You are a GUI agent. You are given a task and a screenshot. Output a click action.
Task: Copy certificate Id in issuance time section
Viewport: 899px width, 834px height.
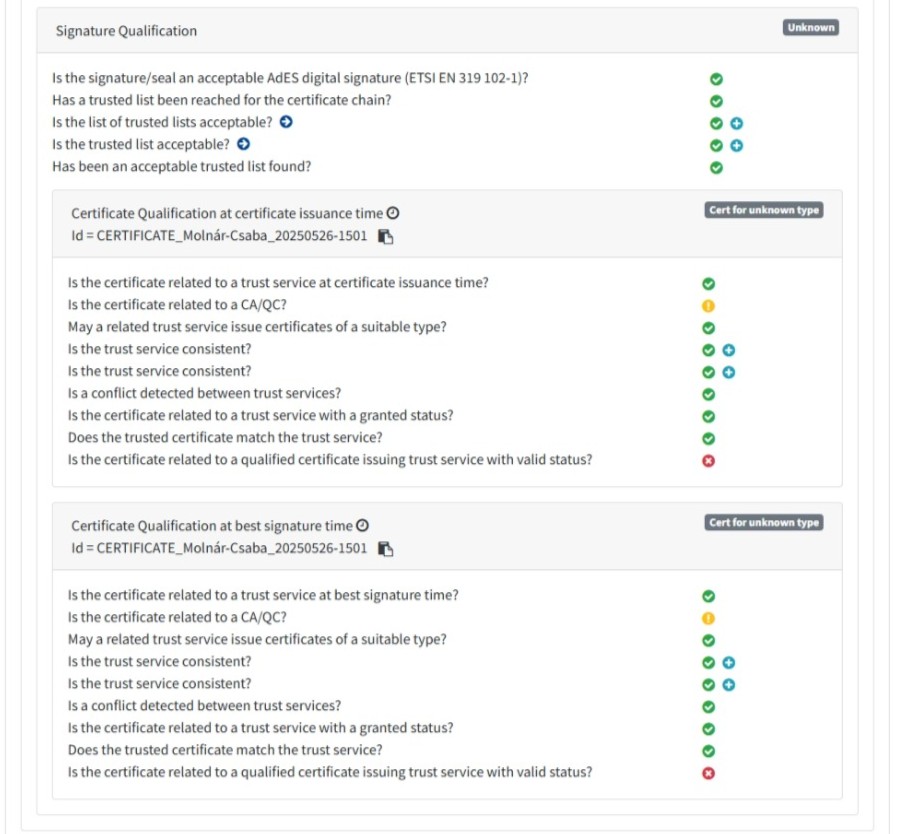pyautogui.click(x=385, y=237)
